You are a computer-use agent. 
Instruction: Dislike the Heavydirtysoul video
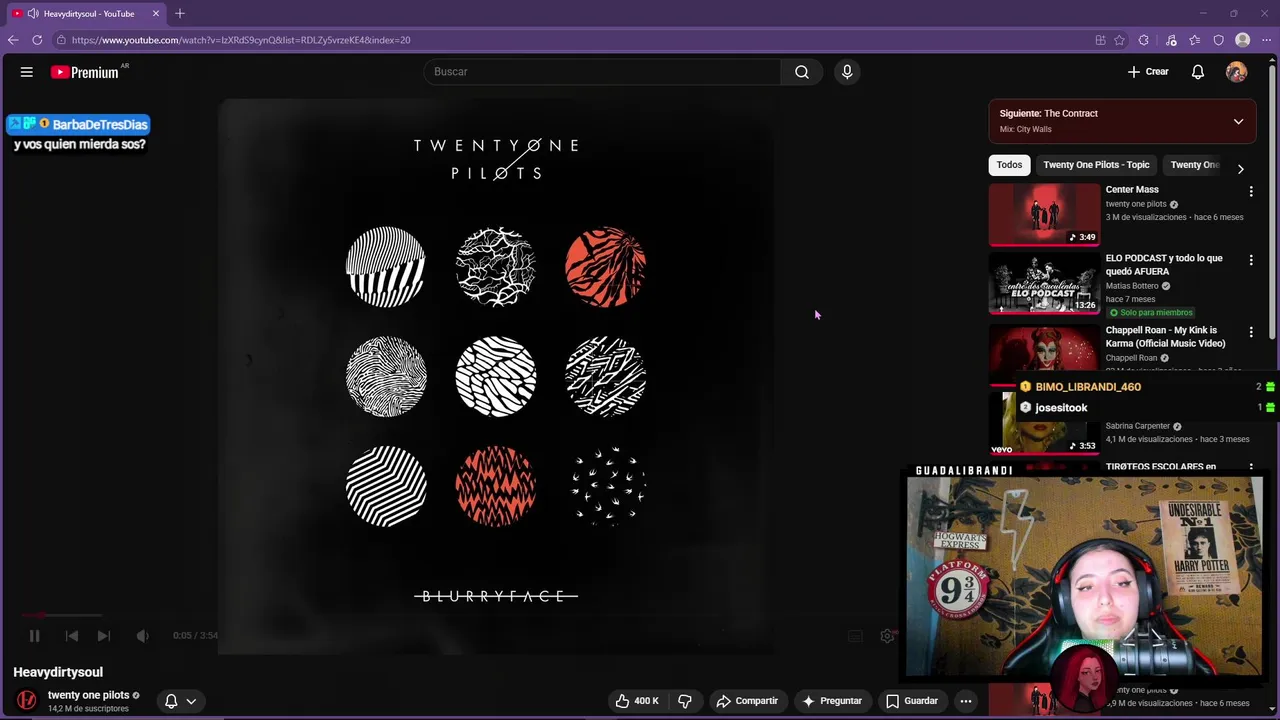(685, 701)
